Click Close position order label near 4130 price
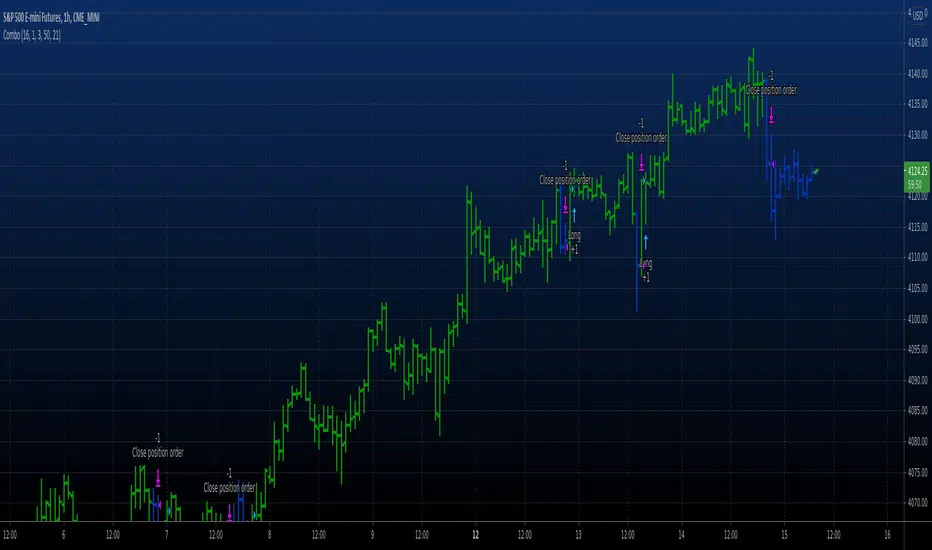The width and height of the screenshot is (932, 550). tap(641, 138)
